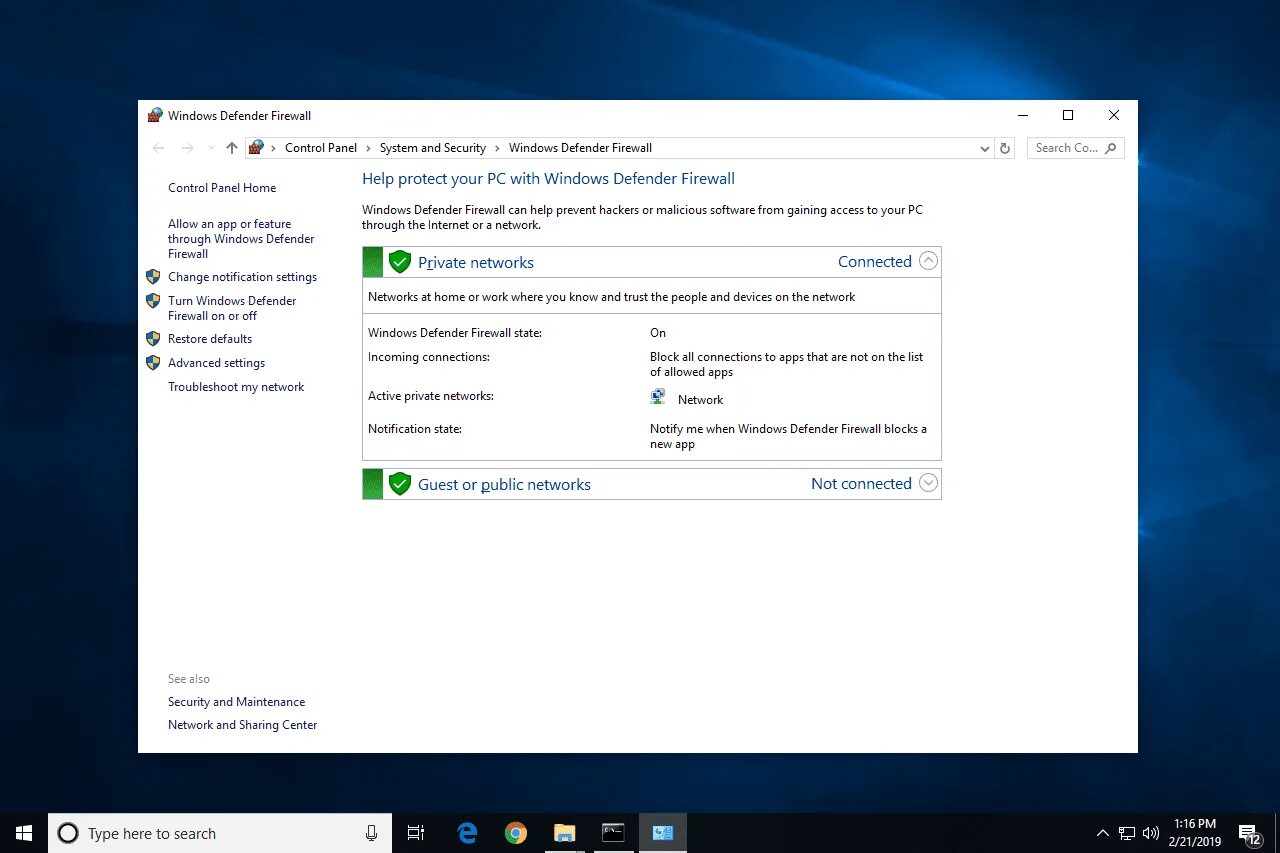The width and height of the screenshot is (1280, 853).
Task: Click the Network icon under active private networks
Action: pyautogui.click(x=658, y=398)
